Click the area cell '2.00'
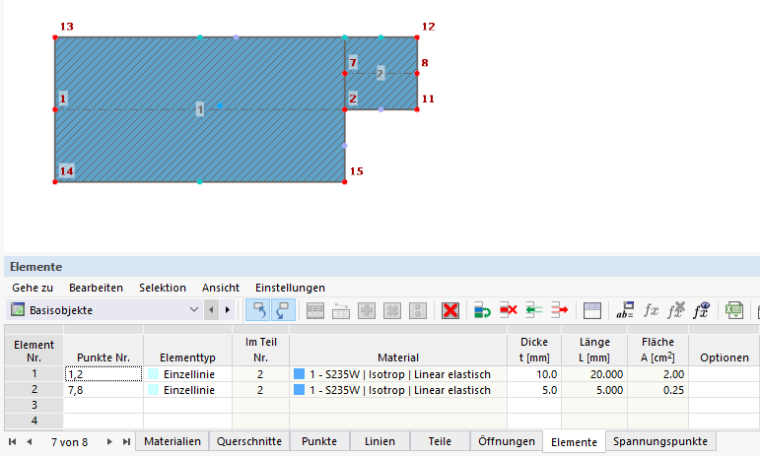The image size is (760, 456). [658, 374]
